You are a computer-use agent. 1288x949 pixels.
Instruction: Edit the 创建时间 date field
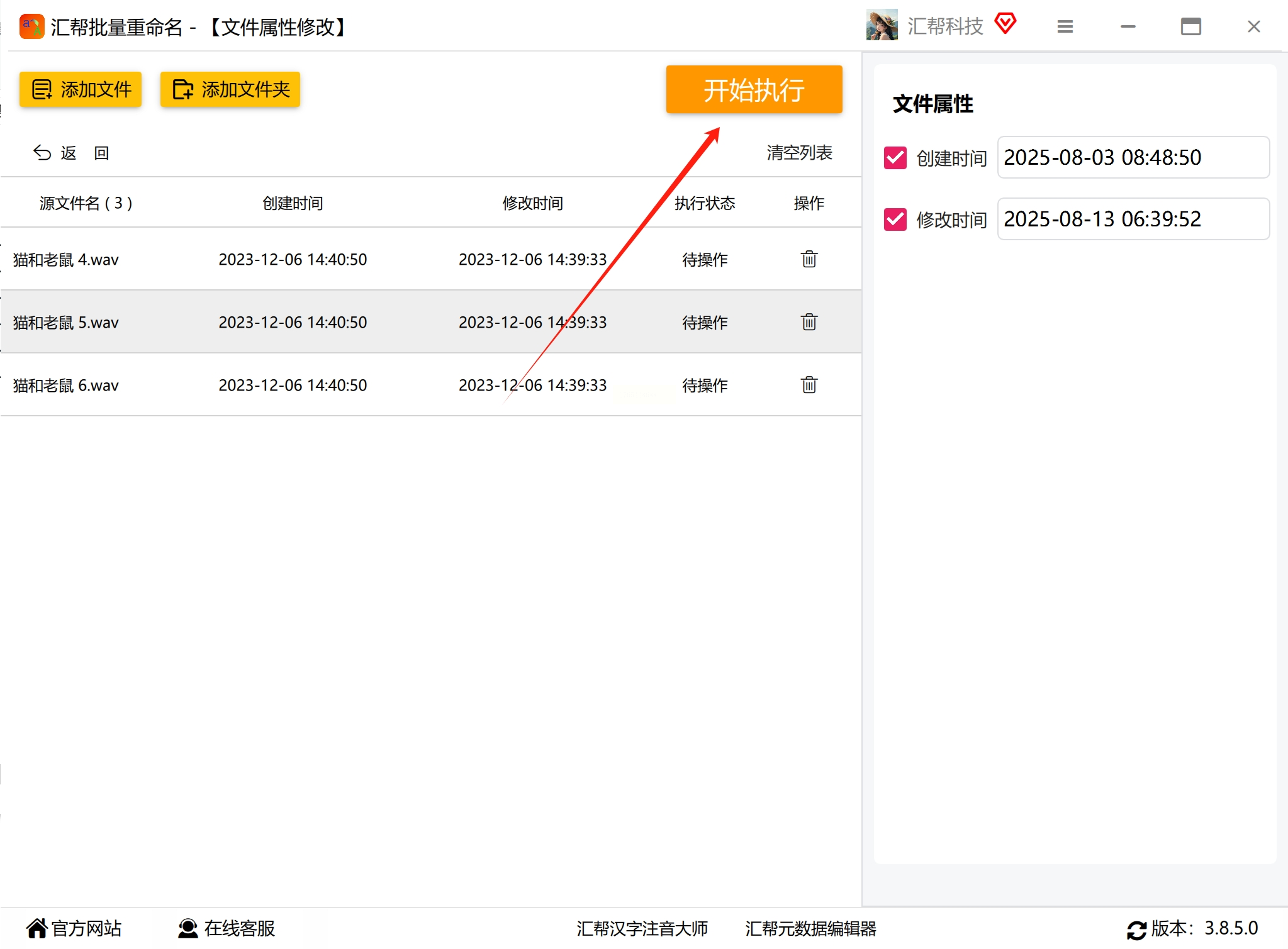pos(1133,157)
